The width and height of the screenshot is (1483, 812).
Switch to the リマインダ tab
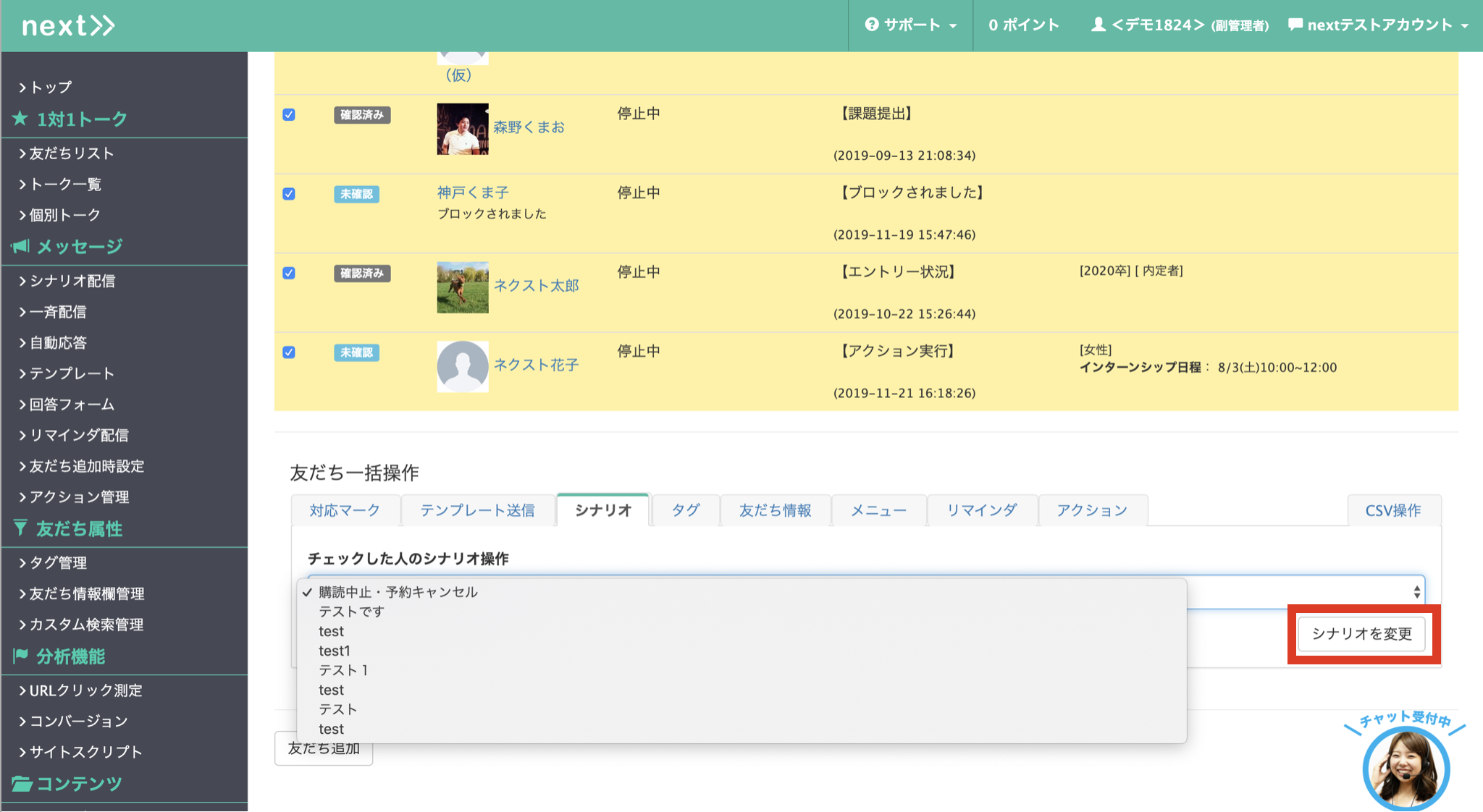point(981,510)
